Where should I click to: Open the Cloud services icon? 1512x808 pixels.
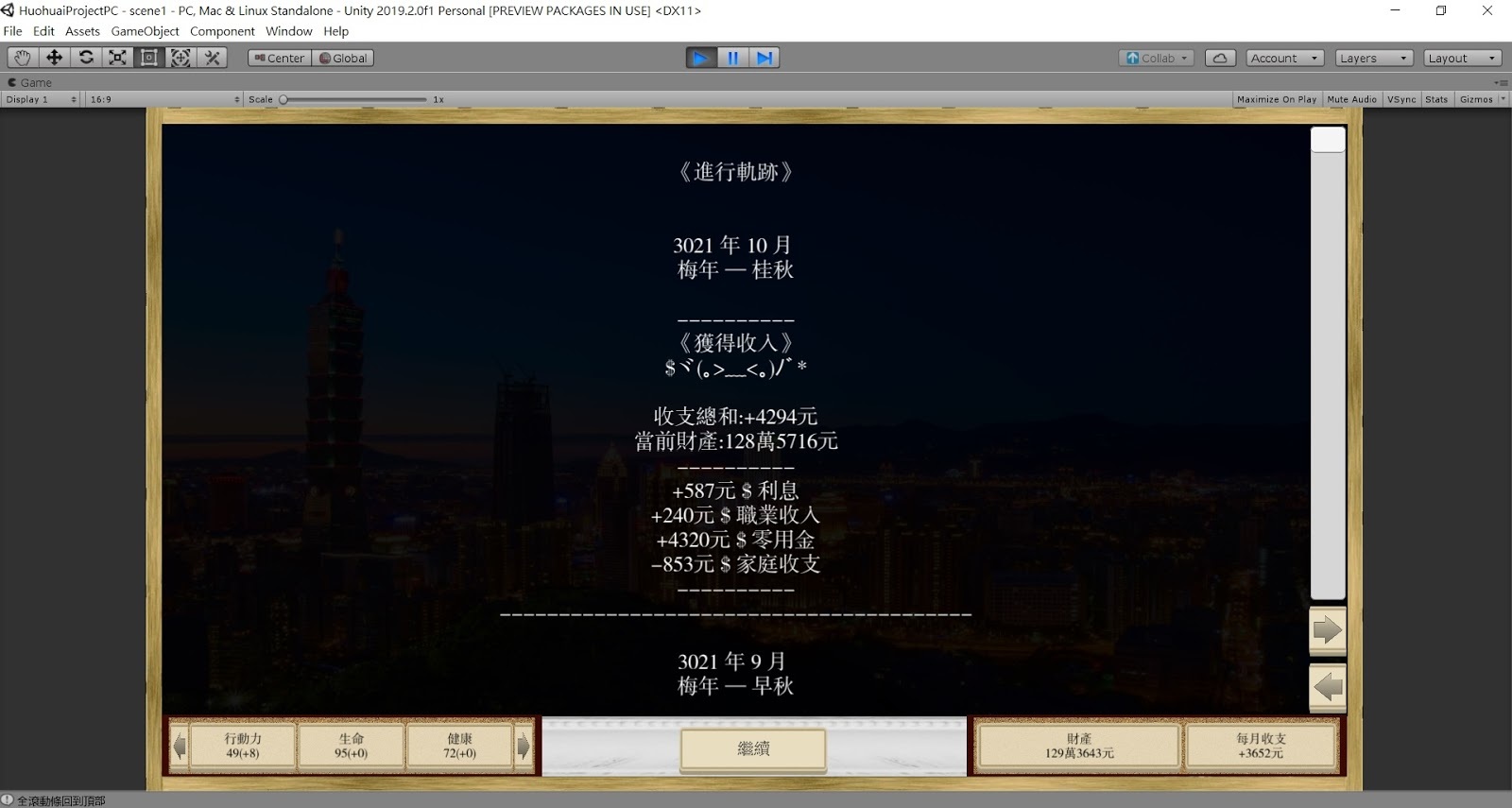1220,58
